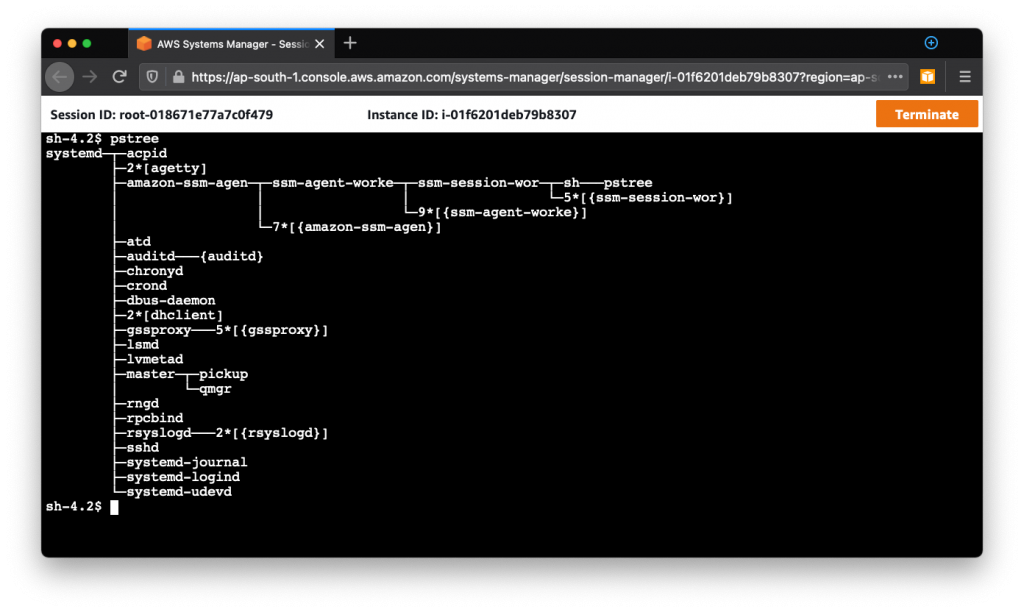
Task: Click the orange container extension icon
Action: [x=927, y=77]
